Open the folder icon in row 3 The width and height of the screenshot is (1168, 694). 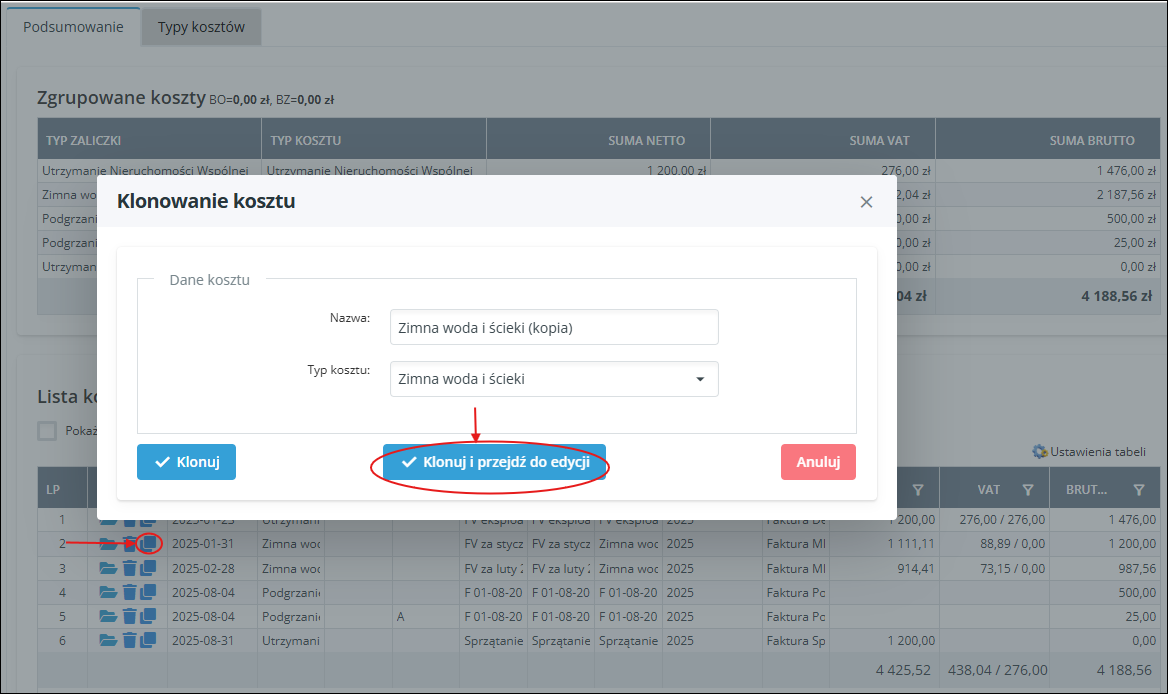(x=108, y=567)
